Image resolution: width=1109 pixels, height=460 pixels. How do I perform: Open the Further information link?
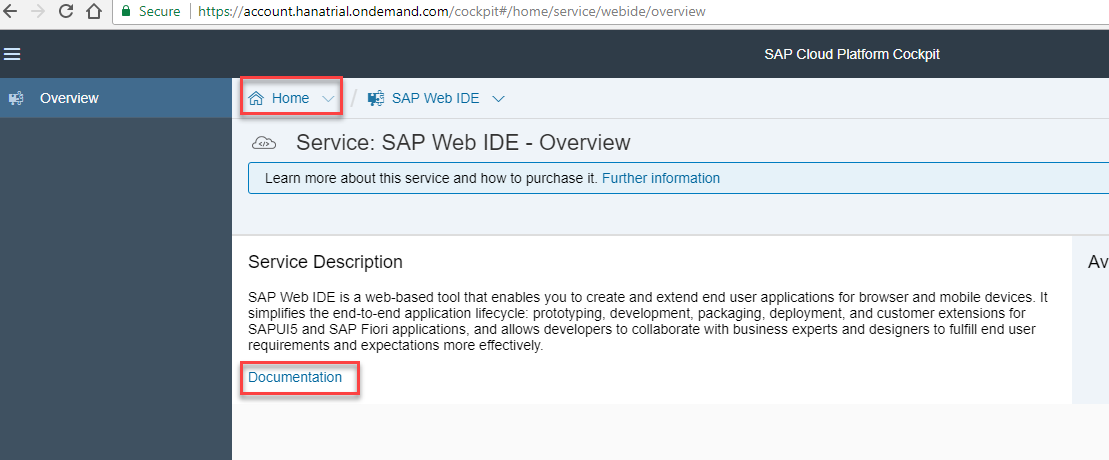click(661, 178)
